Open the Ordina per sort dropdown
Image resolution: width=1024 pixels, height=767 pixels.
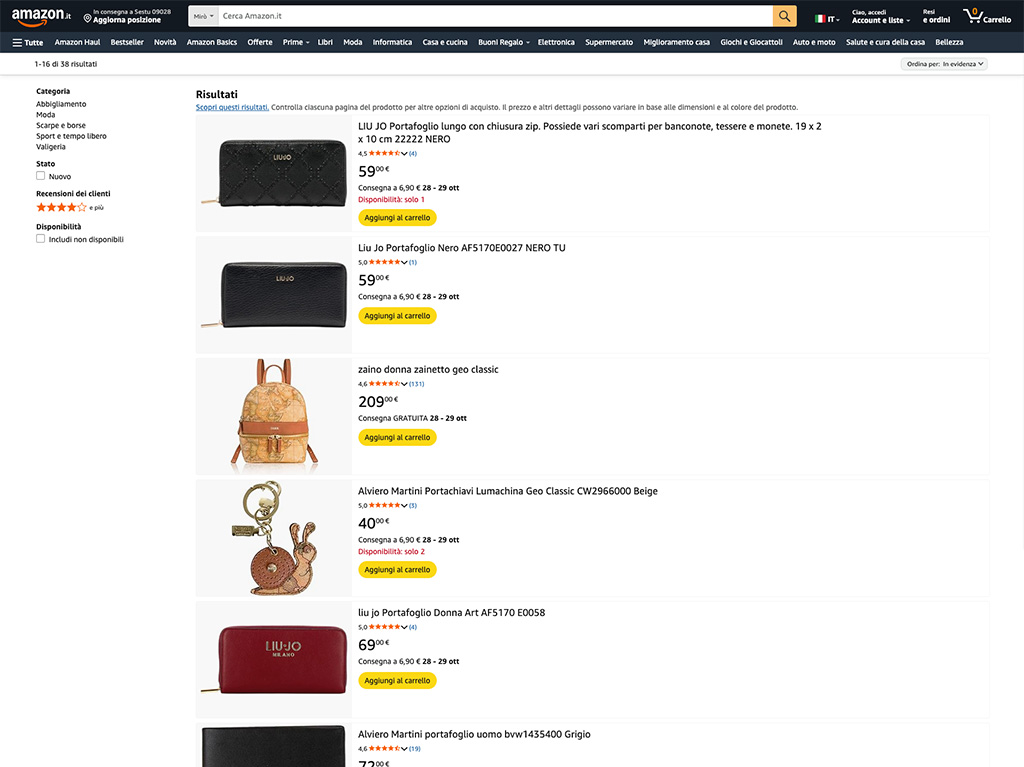tap(945, 64)
